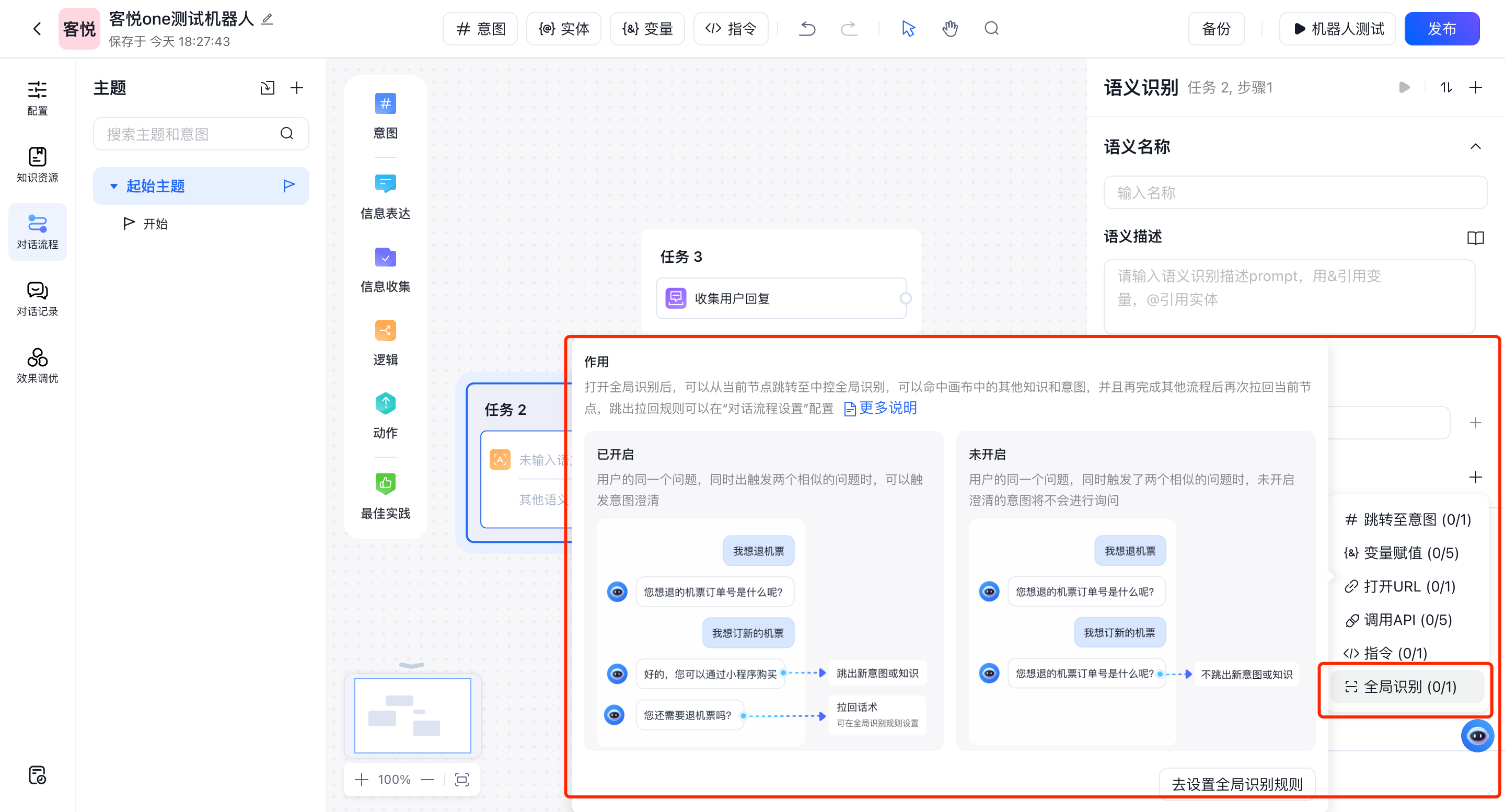Image resolution: width=1505 pixels, height=812 pixels.
Task: Select the hand pan tool
Action: (950, 29)
